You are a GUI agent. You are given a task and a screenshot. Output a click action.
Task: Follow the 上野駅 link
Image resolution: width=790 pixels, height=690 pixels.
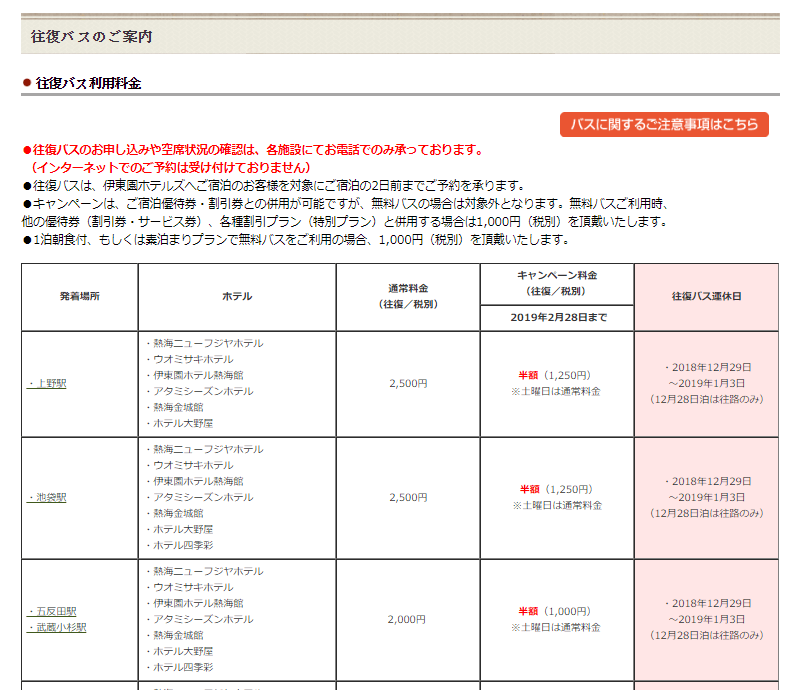47,383
